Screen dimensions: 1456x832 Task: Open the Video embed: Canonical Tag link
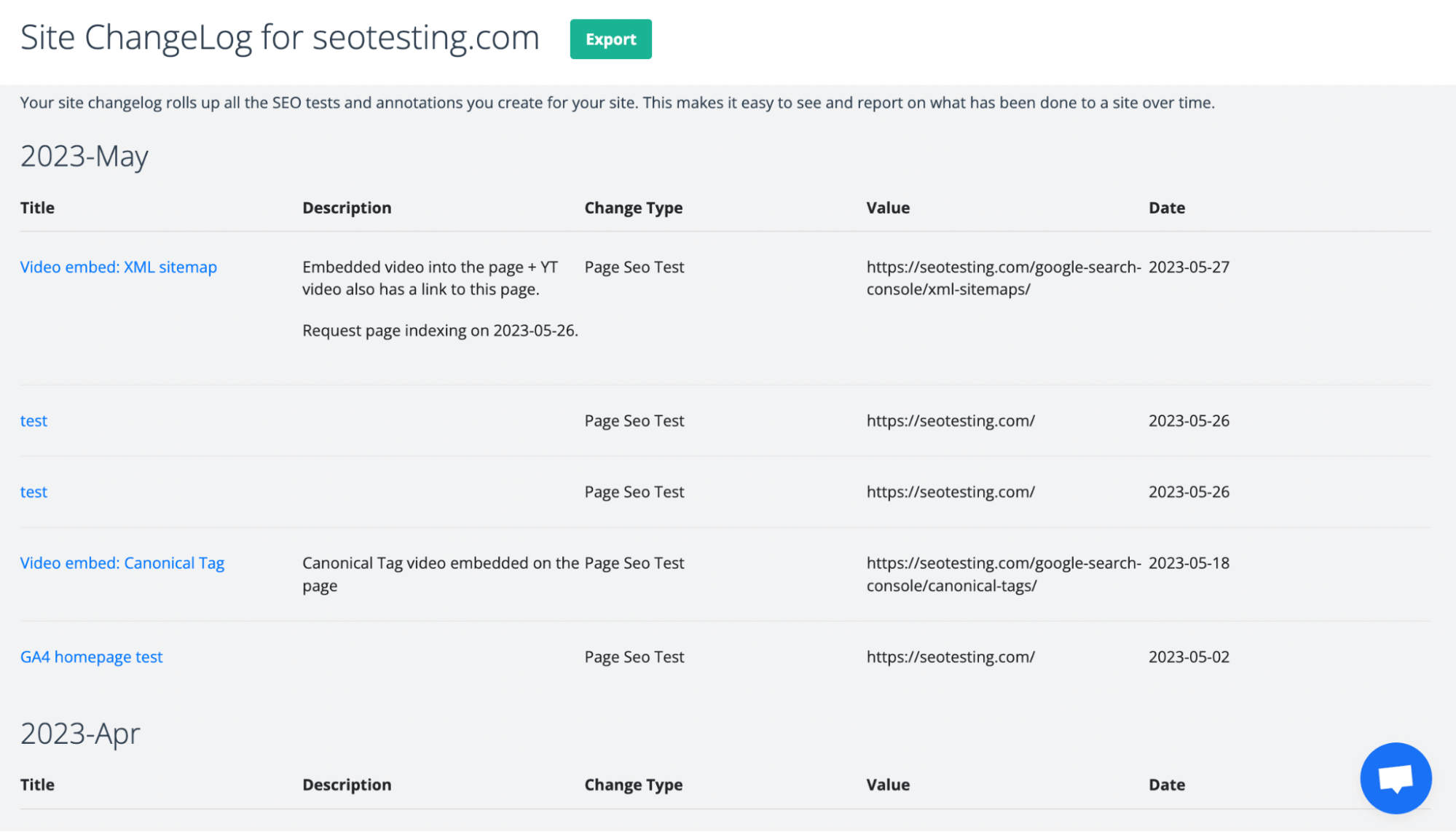pos(122,562)
